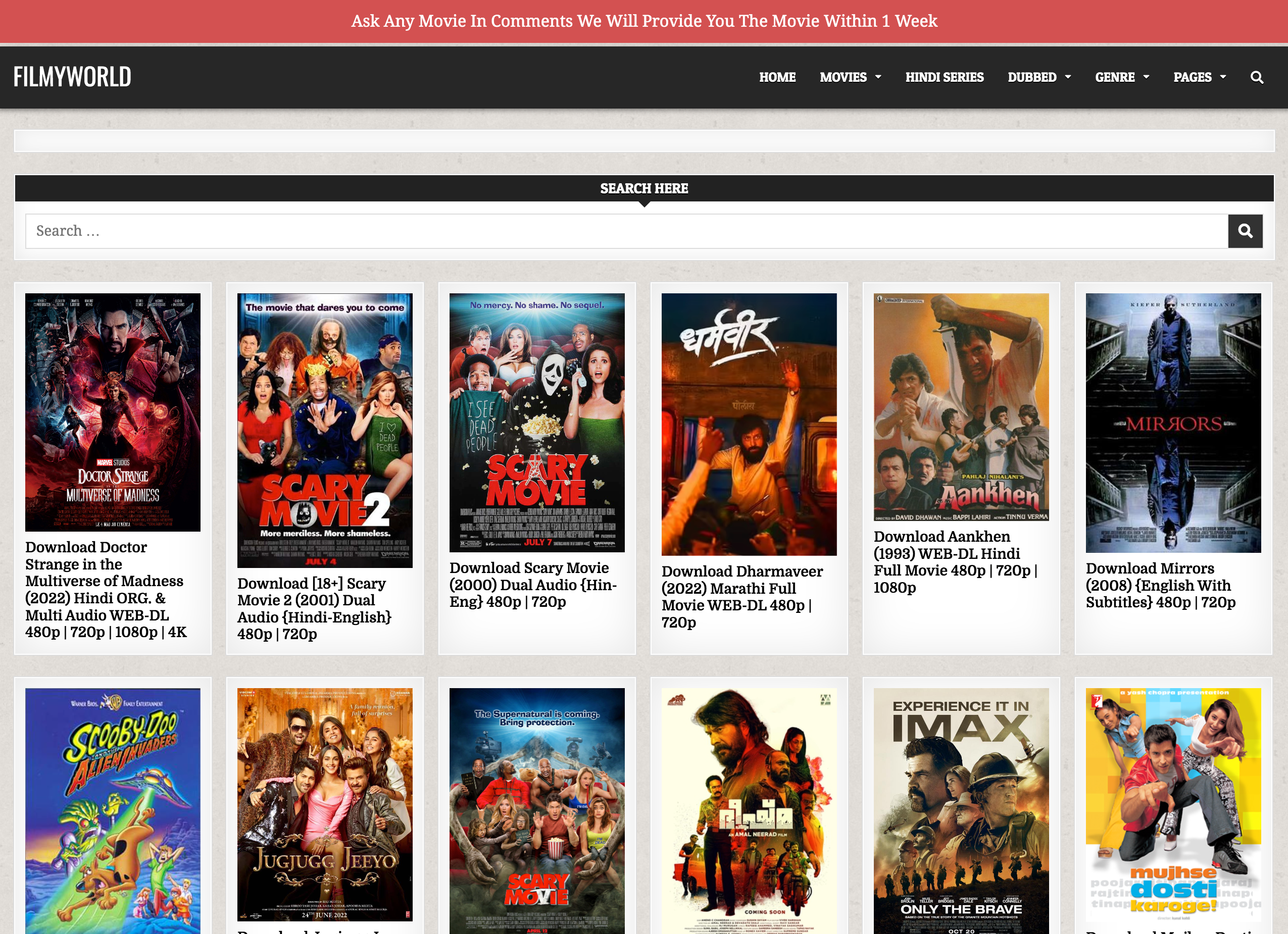Click the top red announcement banner text

644,21
